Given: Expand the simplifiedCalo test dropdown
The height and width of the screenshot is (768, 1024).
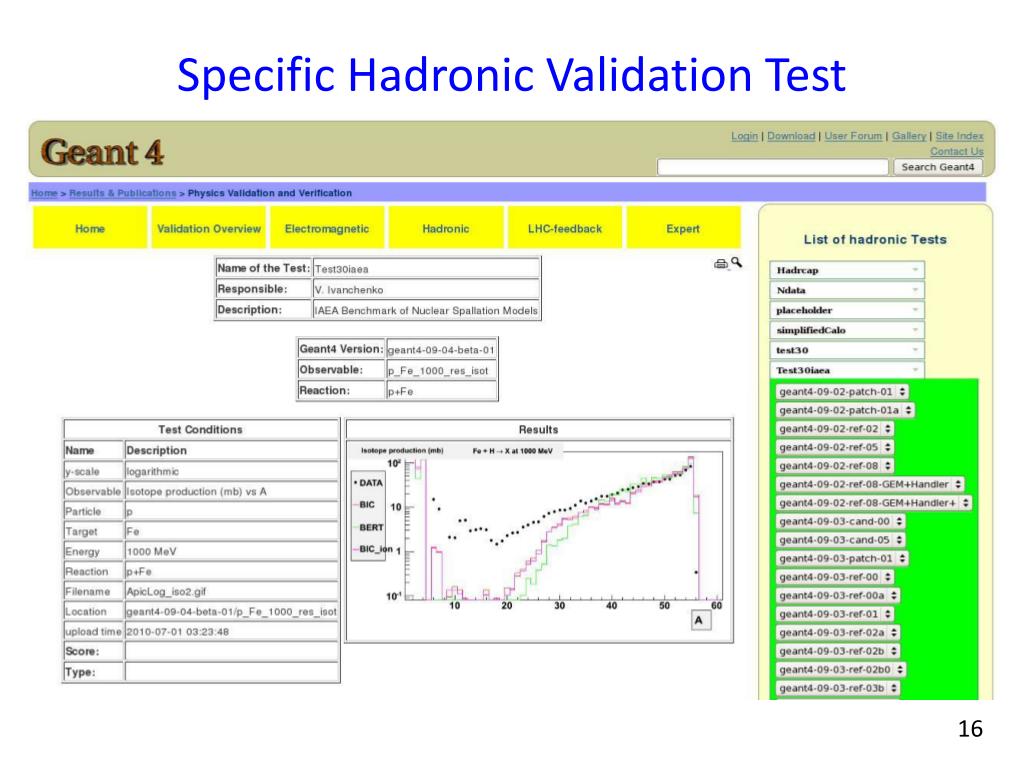Looking at the screenshot, I should tap(847, 330).
